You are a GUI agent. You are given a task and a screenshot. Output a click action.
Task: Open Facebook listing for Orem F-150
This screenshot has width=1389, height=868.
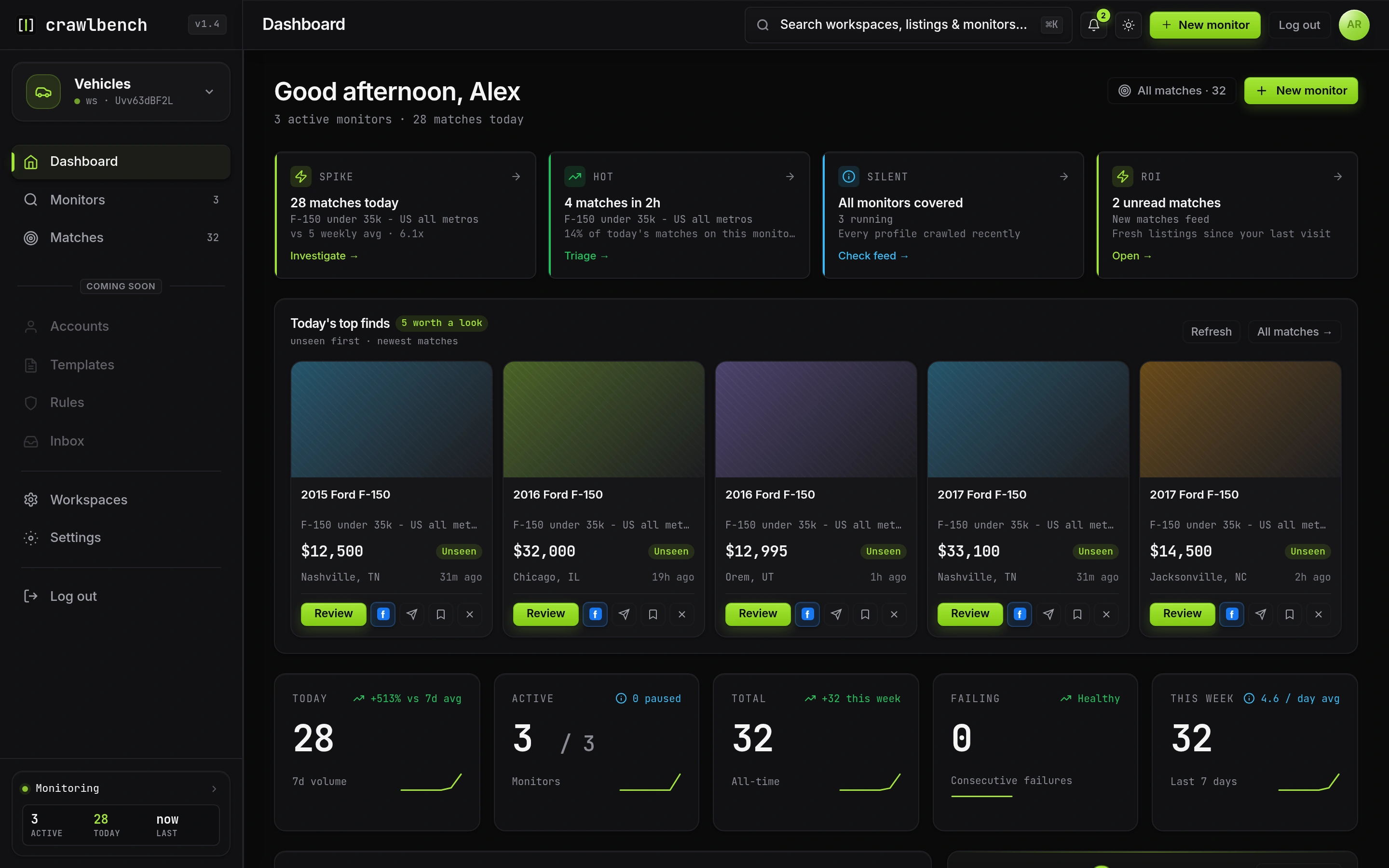807,614
